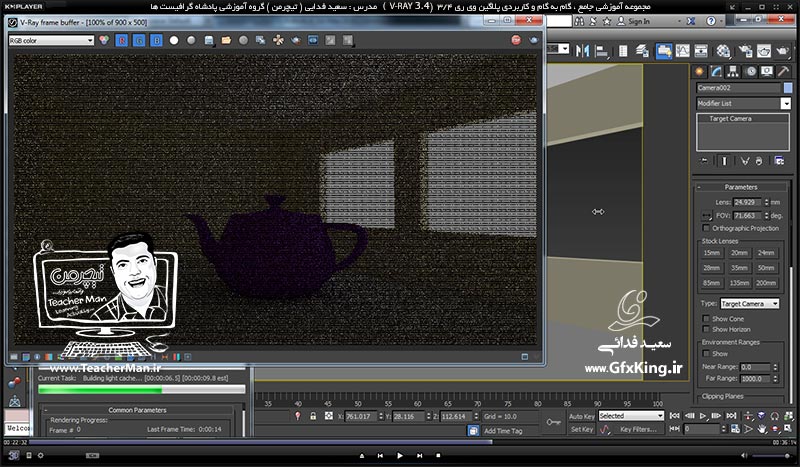This screenshot has height=467, width=800.
Task: Click the Configure Modifier Sets icon
Action: point(779,161)
